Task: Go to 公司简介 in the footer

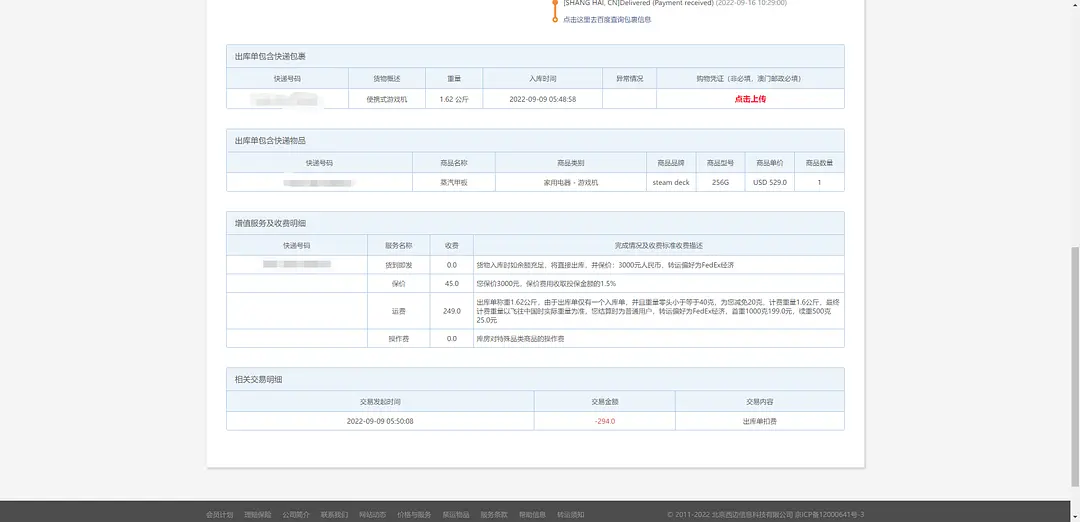Action: (x=296, y=514)
